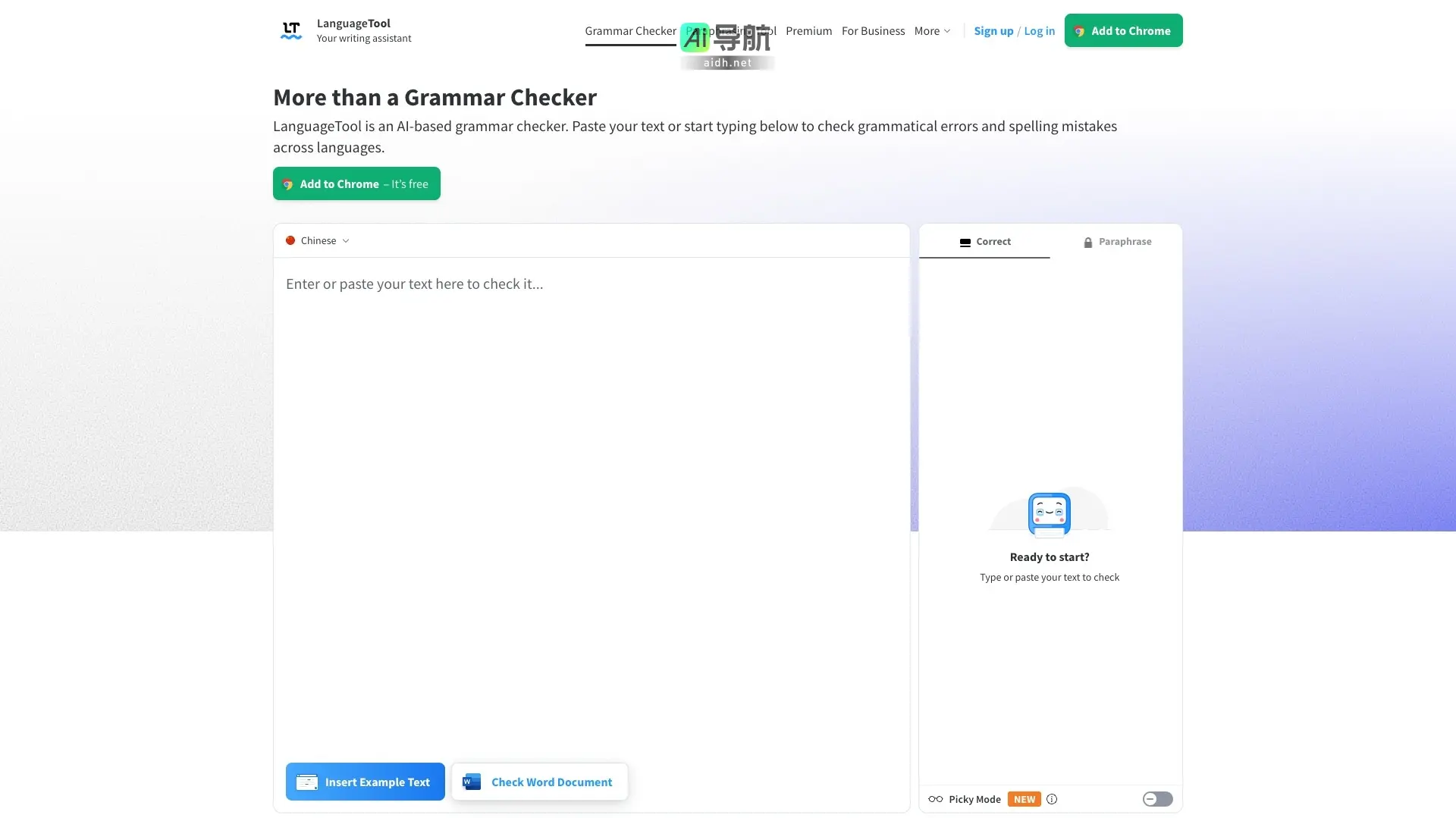Click the LanguageTool logo icon

coord(291,30)
